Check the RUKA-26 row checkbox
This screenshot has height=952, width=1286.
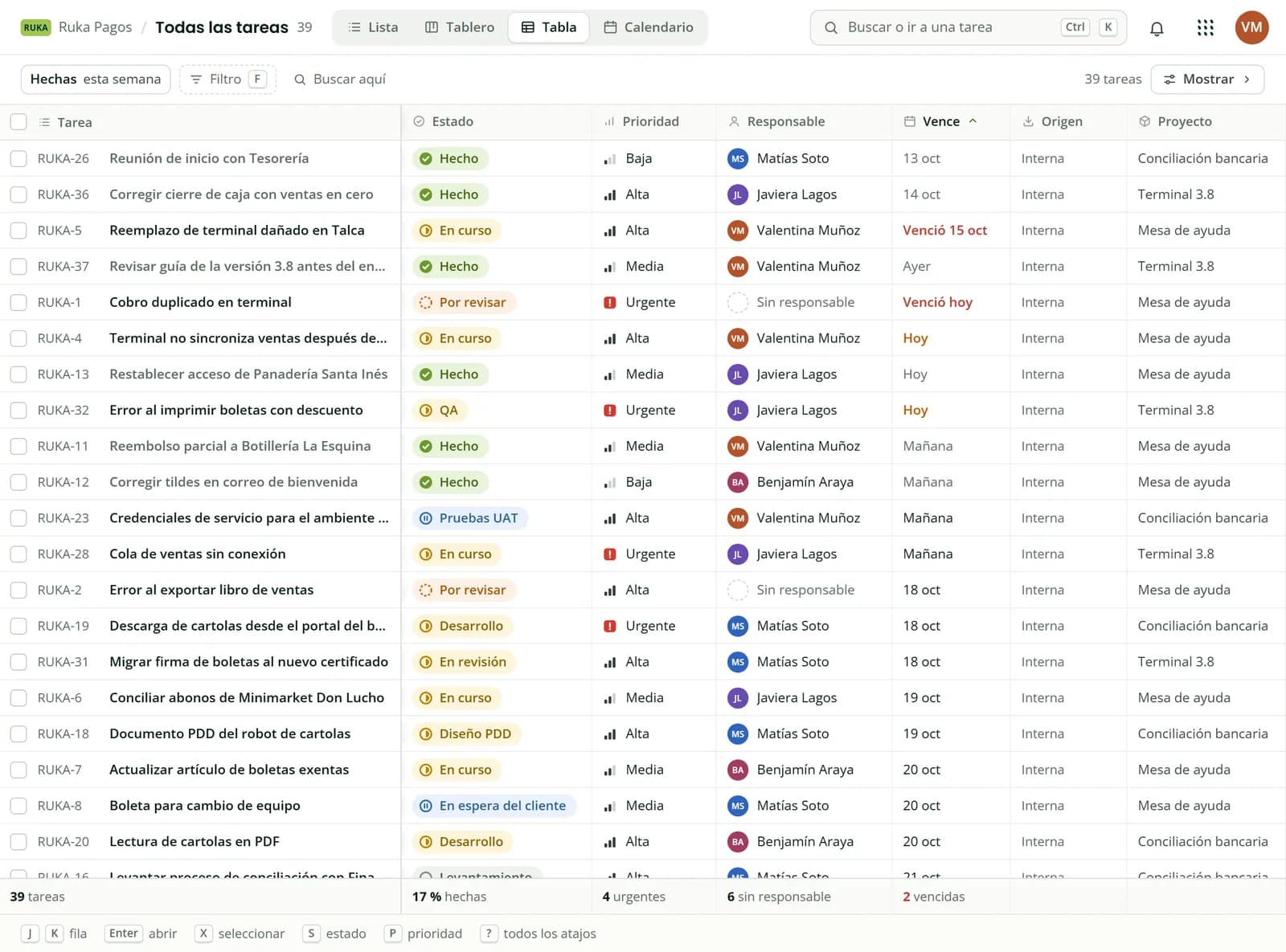pos(18,158)
